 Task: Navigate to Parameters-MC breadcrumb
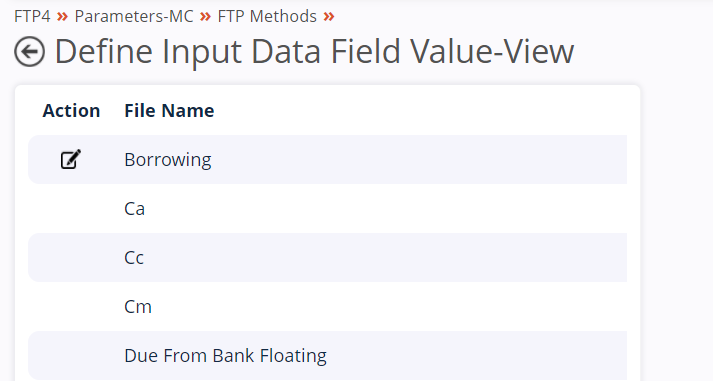[x=134, y=16]
